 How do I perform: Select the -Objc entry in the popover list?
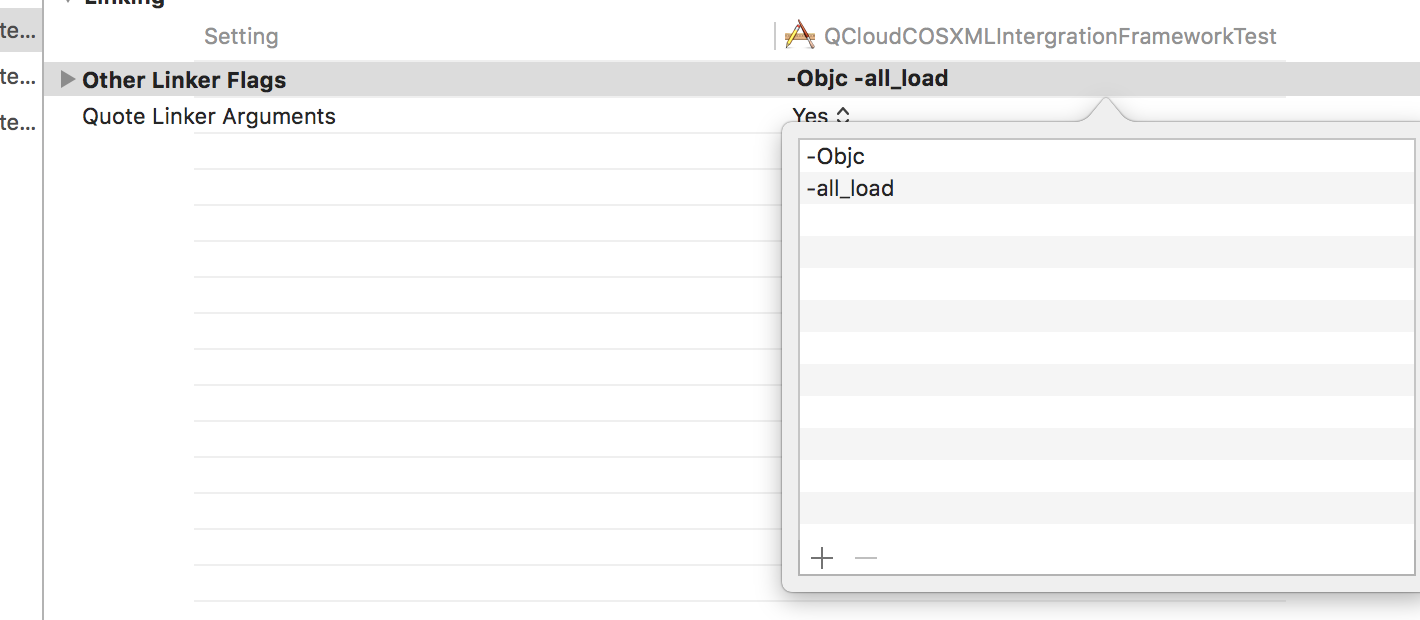pyautogui.click(x=1107, y=156)
